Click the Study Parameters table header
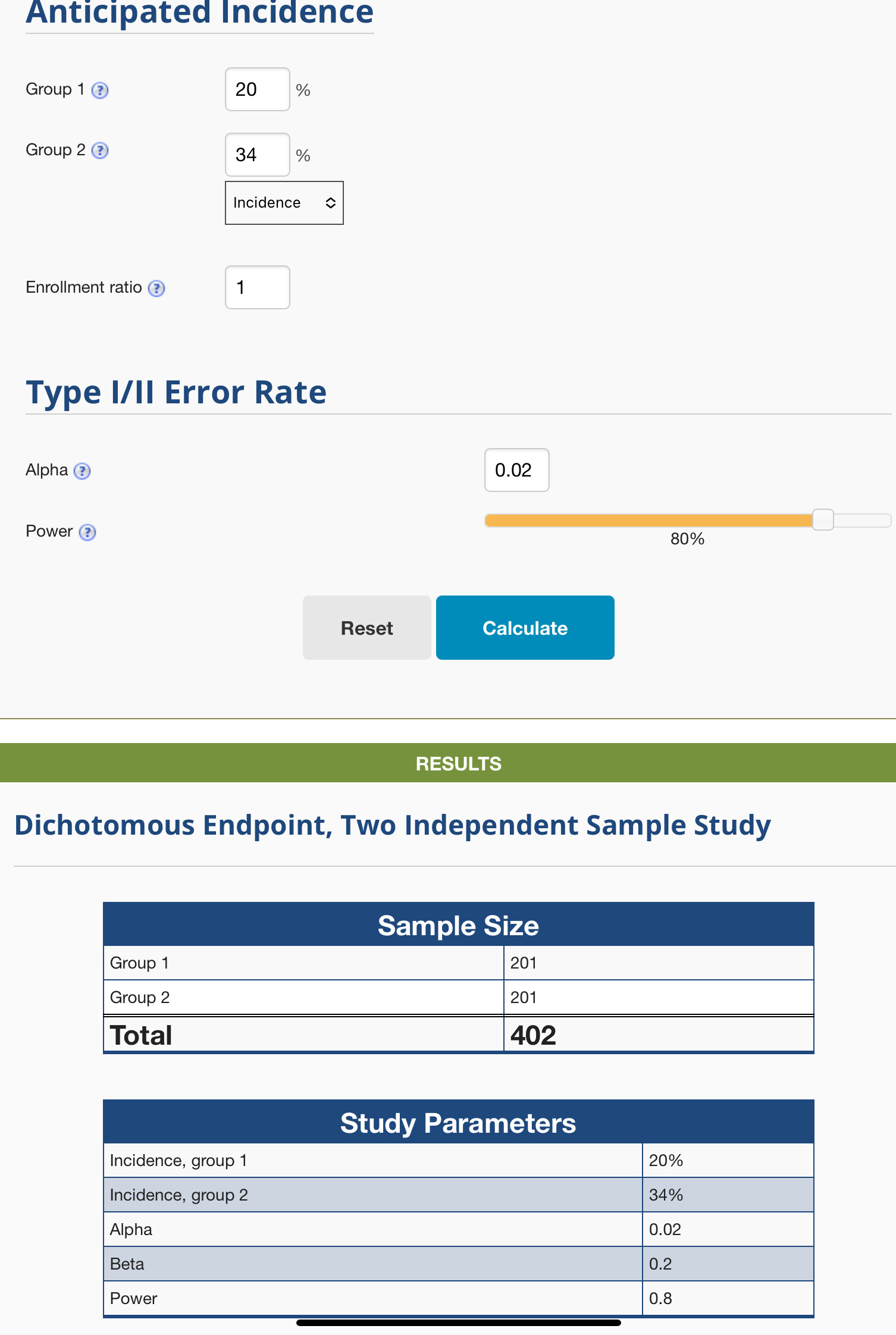The width and height of the screenshot is (896, 1335). click(459, 1123)
